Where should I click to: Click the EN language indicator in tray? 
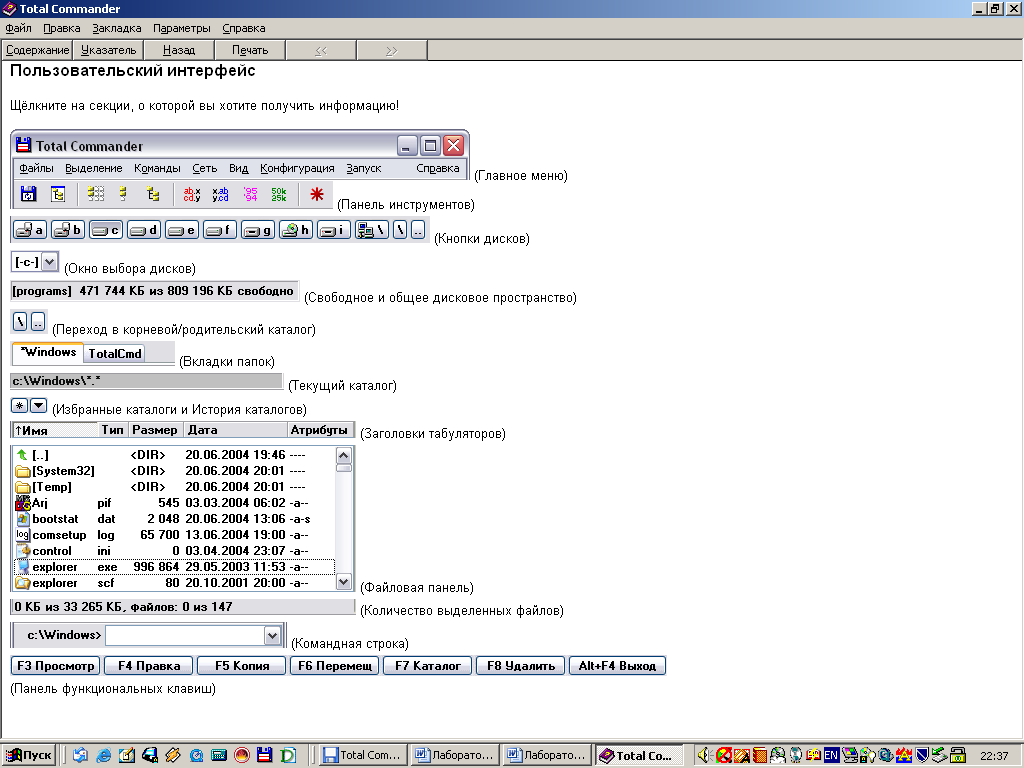[x=831, y=756]
